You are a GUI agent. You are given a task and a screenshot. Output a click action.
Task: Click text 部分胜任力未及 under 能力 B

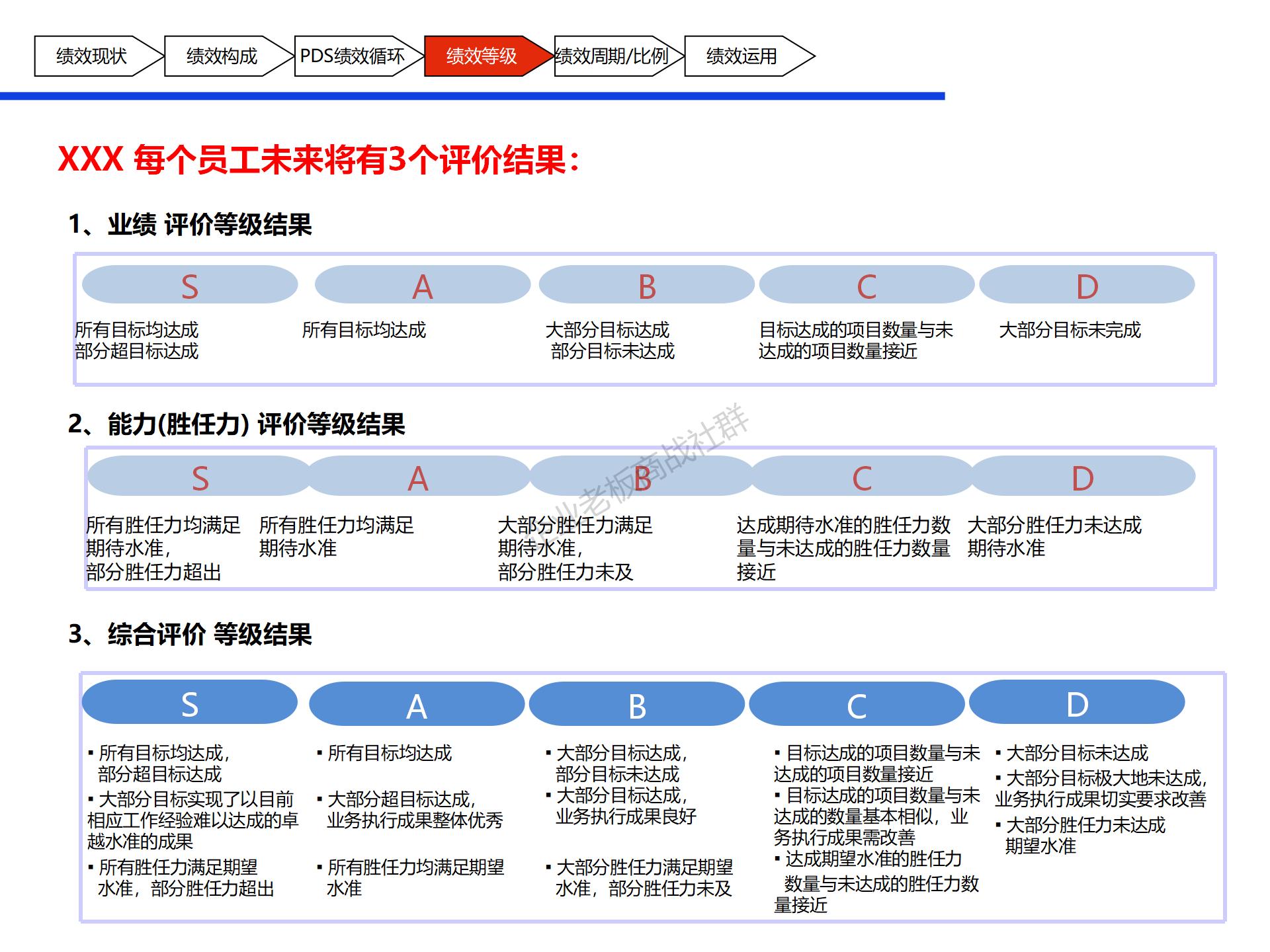coord(566,572)
